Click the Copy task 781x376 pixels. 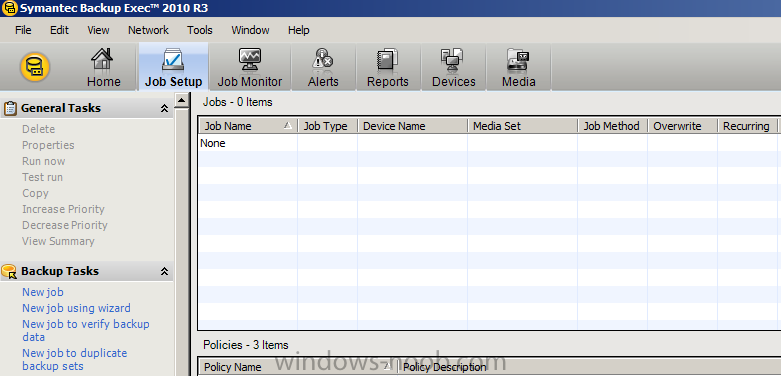pos(35,193)
